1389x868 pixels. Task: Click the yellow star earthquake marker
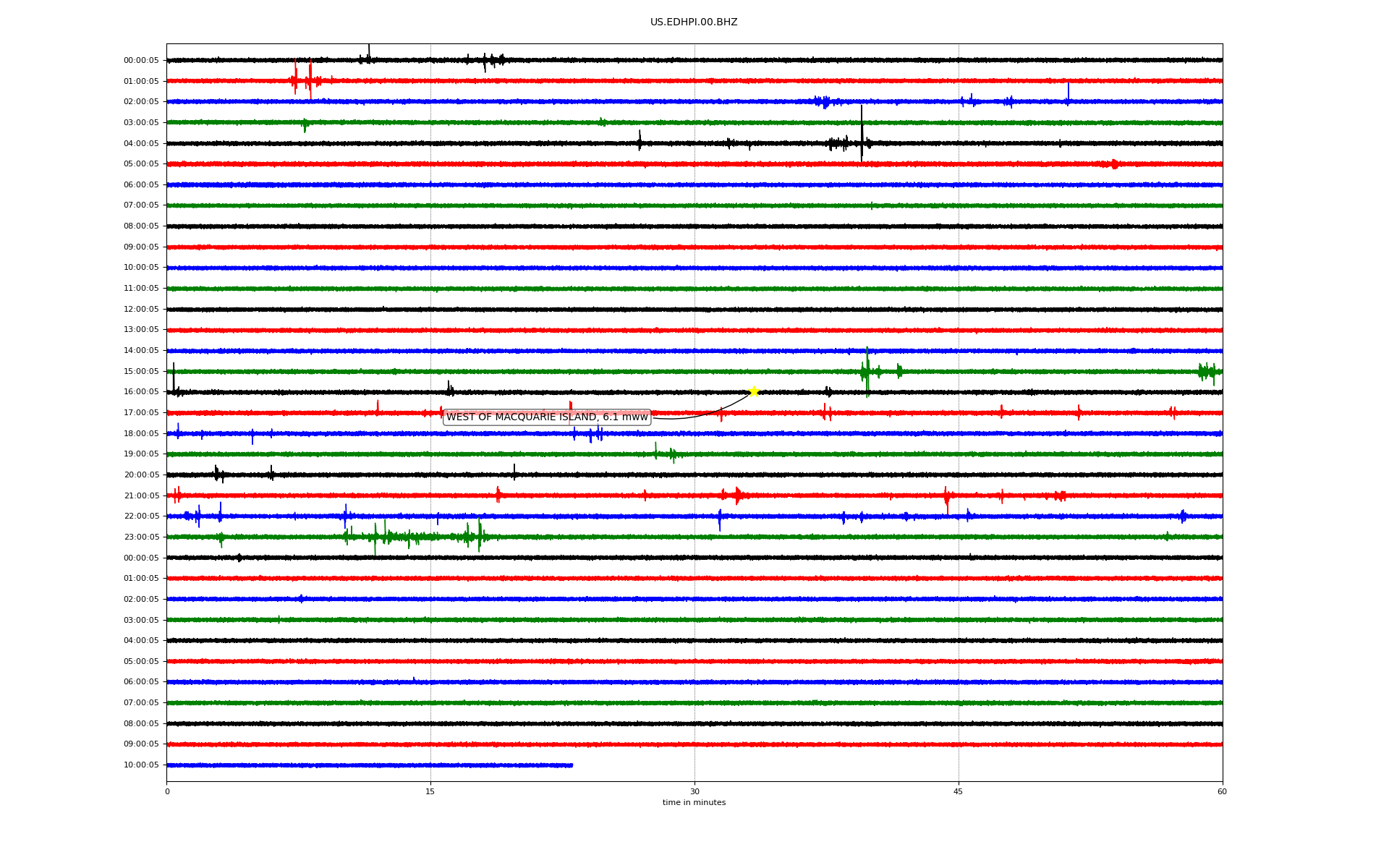point(754,392)
